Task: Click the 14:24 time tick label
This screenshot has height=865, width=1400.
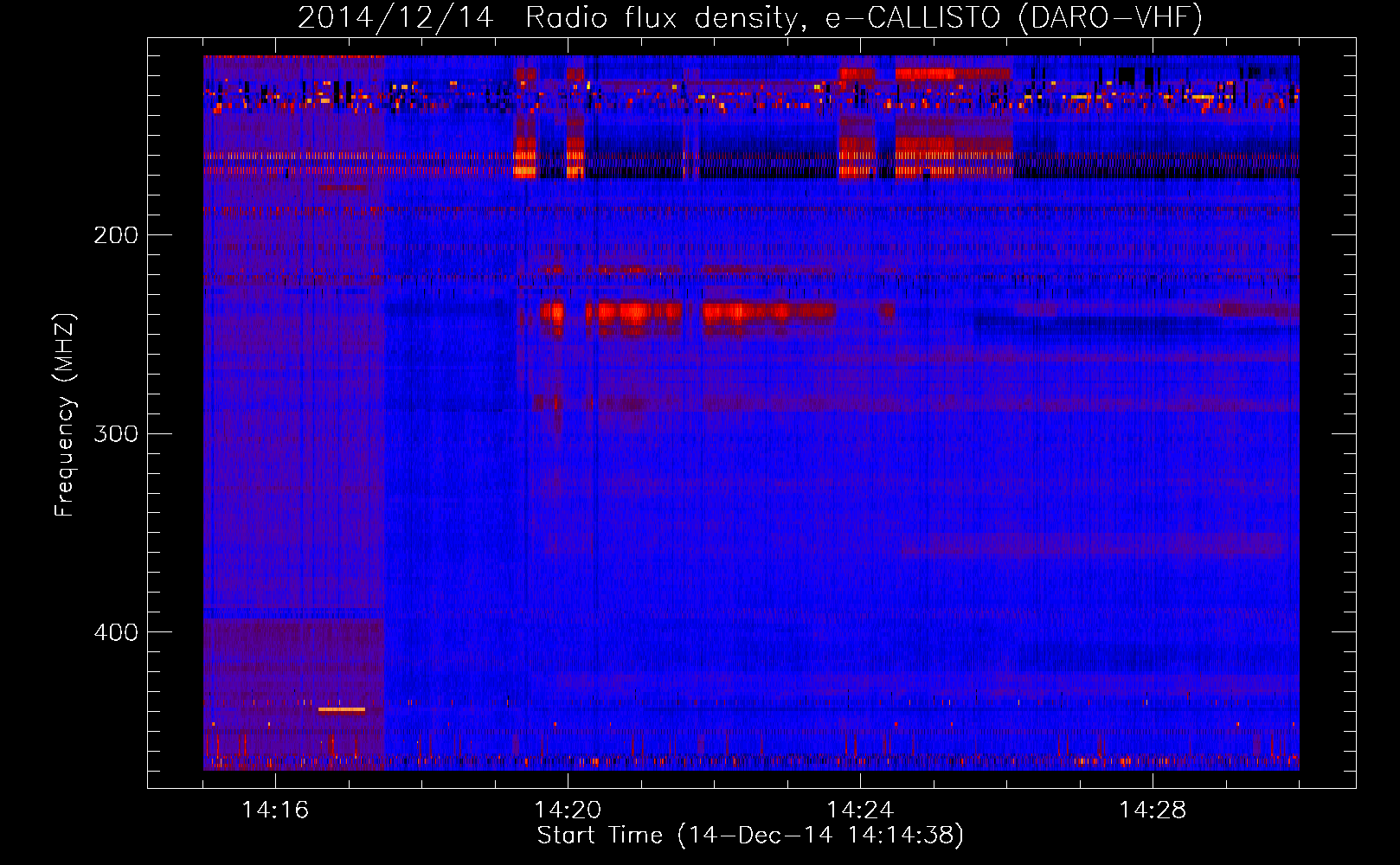Action: pos(860,810)
